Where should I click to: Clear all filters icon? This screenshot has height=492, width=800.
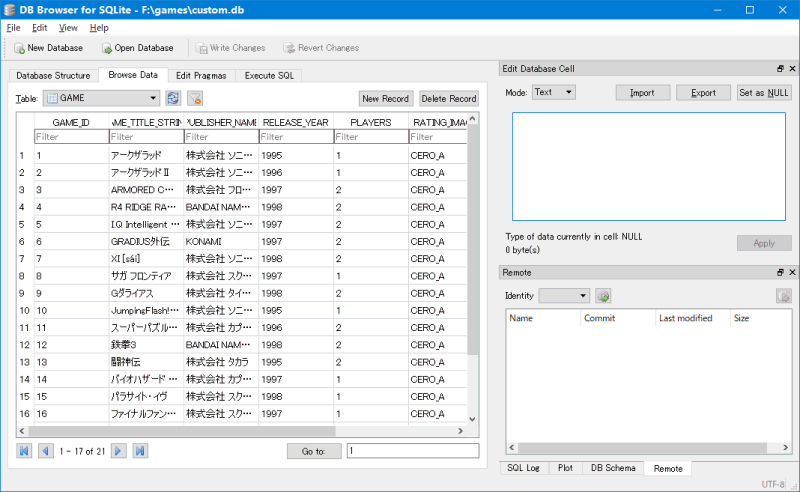(195, 98)
